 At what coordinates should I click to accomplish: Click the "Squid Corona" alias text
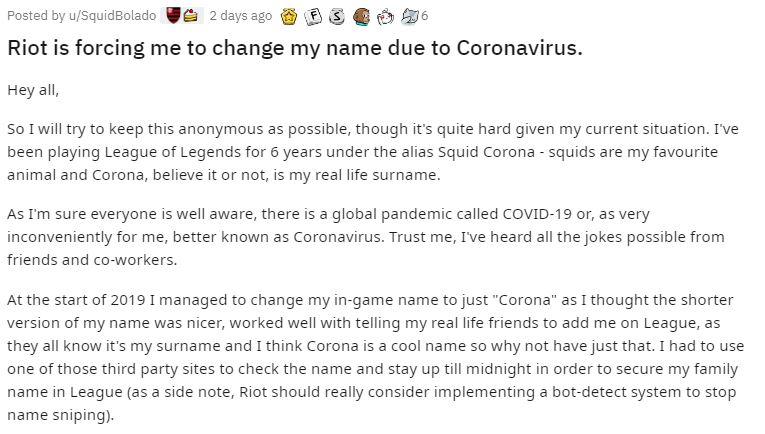(x=486, y=152)
